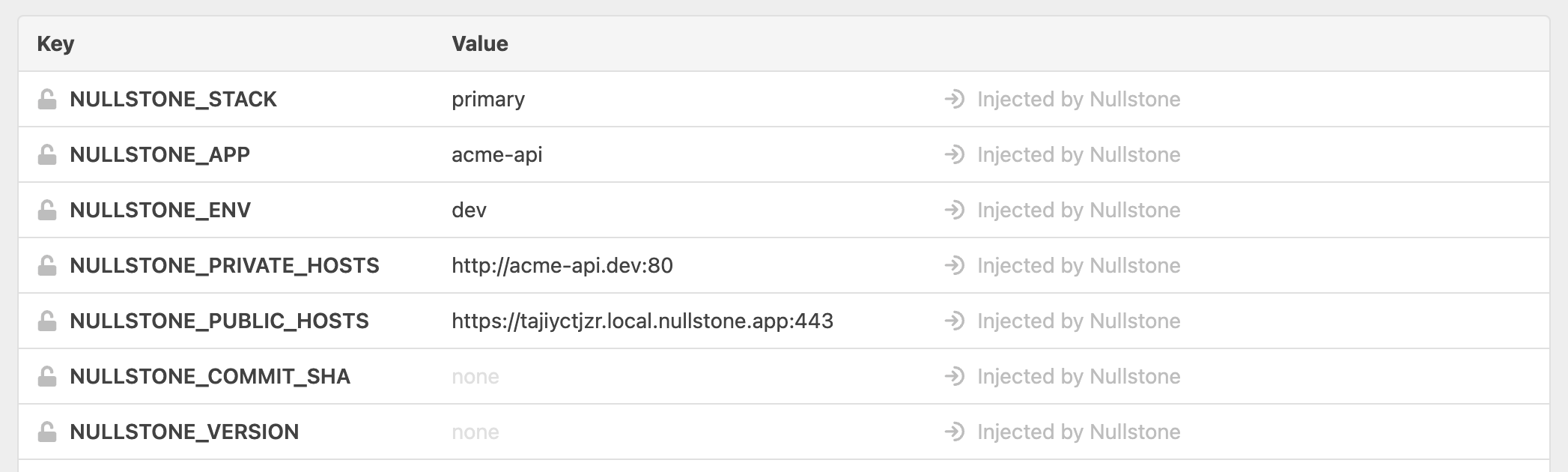Click the lock icon beside NULLSTONE_APP
Screen dimensions: 1568x472
[x=47, y=154]
